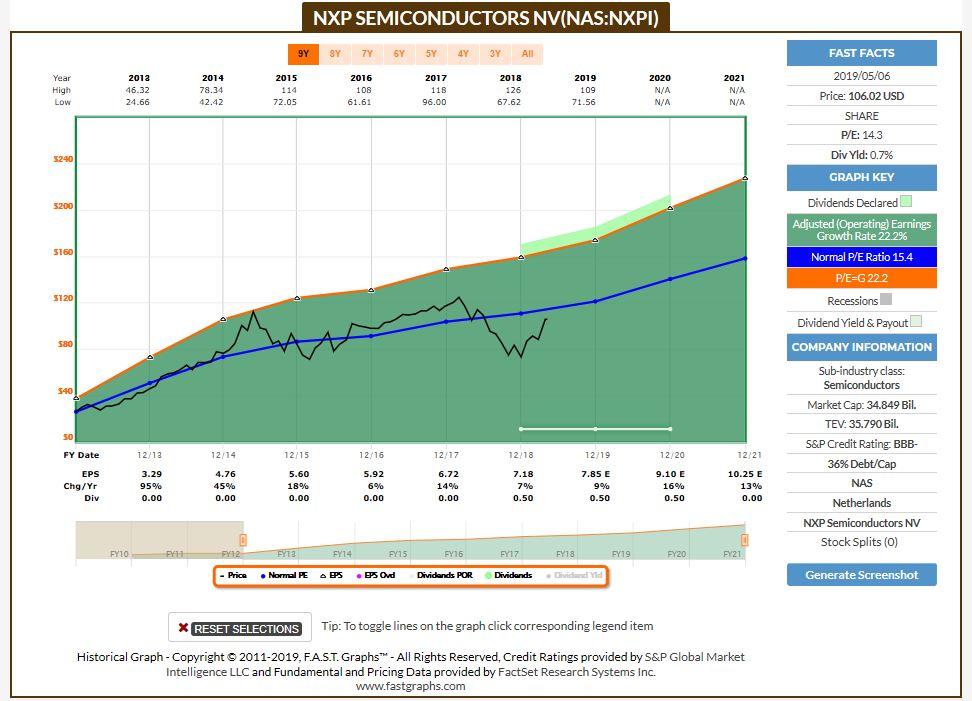Open the www.fastgraphs.com link
This screenshot has height=701, width=972.
pos(410,687)
